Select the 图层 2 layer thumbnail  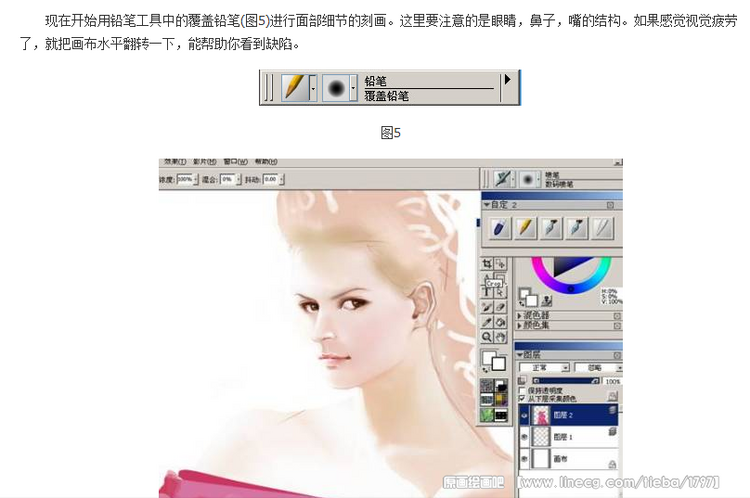(541, 416)
